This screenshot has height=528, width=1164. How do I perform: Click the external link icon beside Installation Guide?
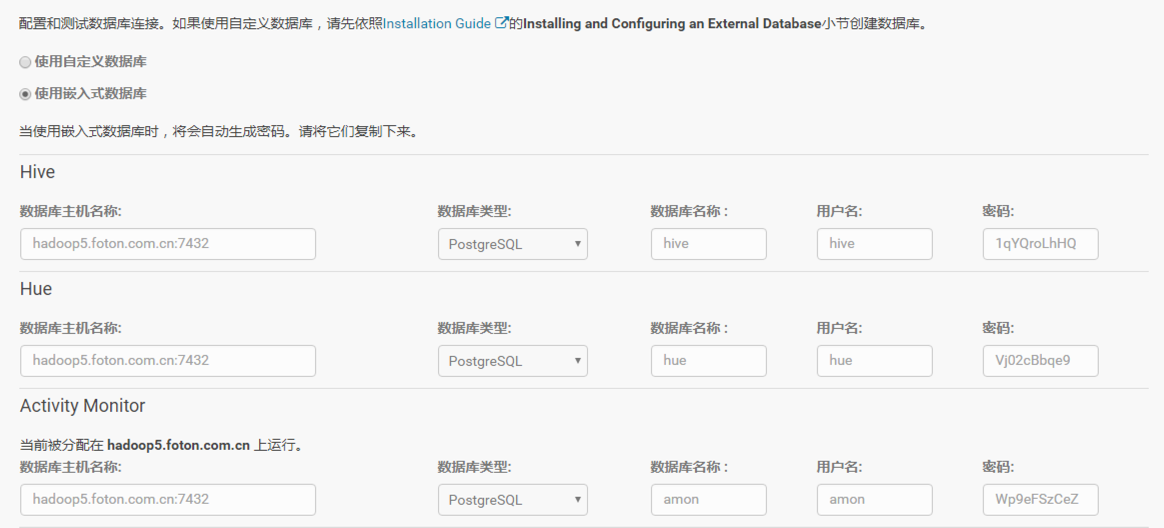[x=501, y=23]
